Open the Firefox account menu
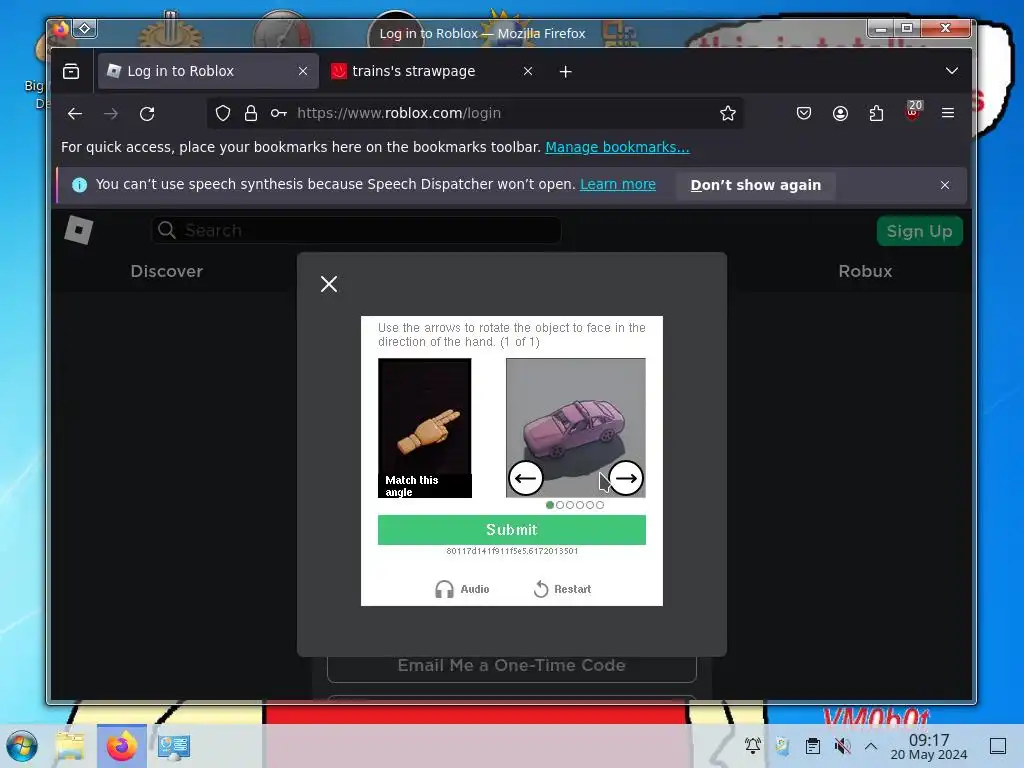The height and width of the screenshot is (768, 1024). coord(840,114)
